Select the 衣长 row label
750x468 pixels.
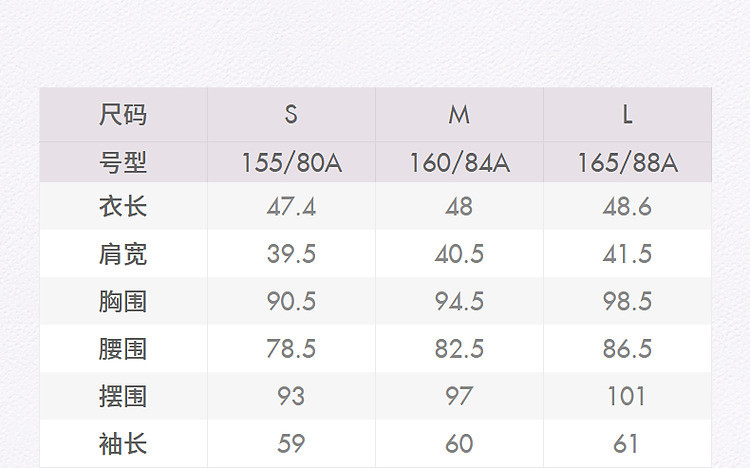123,207
